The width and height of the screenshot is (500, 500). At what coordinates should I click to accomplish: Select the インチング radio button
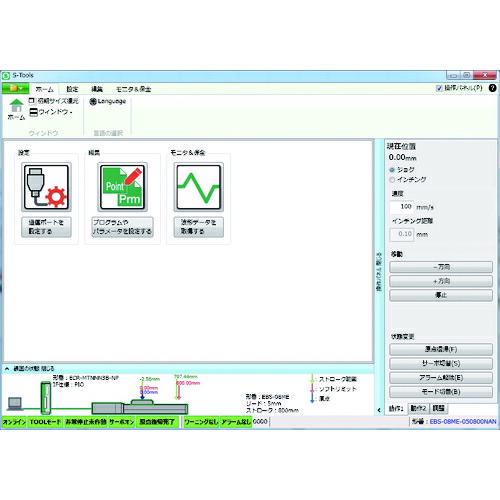(x=392, y=180)
